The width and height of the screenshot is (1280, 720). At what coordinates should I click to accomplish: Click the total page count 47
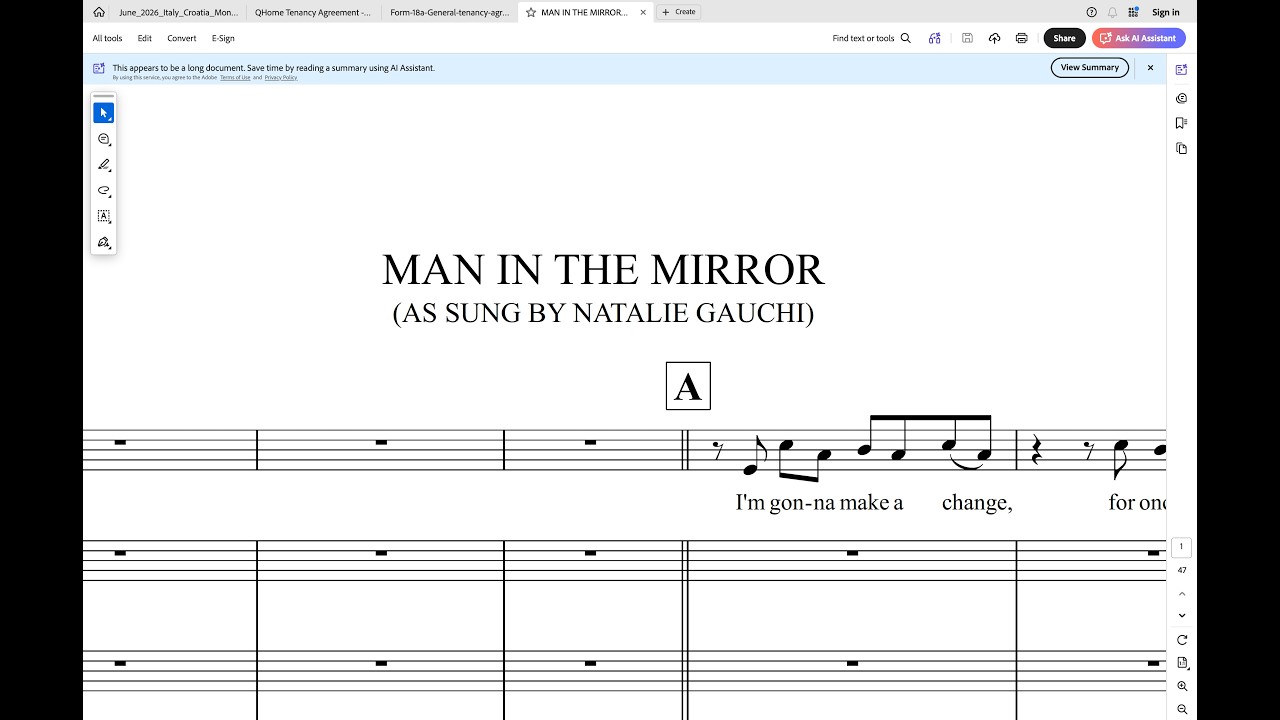[x=1182, y=570]
